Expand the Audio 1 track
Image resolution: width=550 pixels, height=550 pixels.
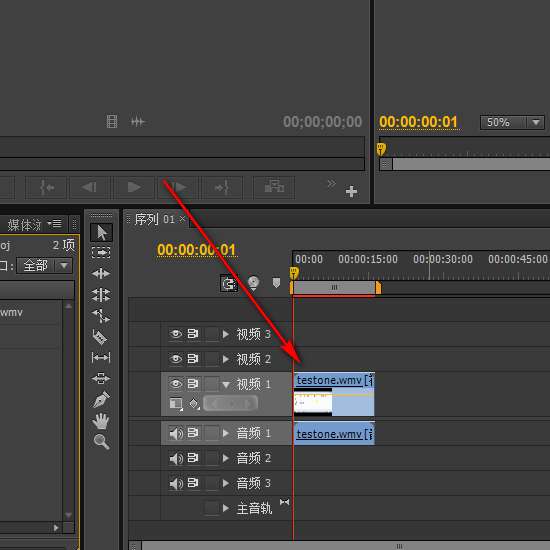[226, 434]
